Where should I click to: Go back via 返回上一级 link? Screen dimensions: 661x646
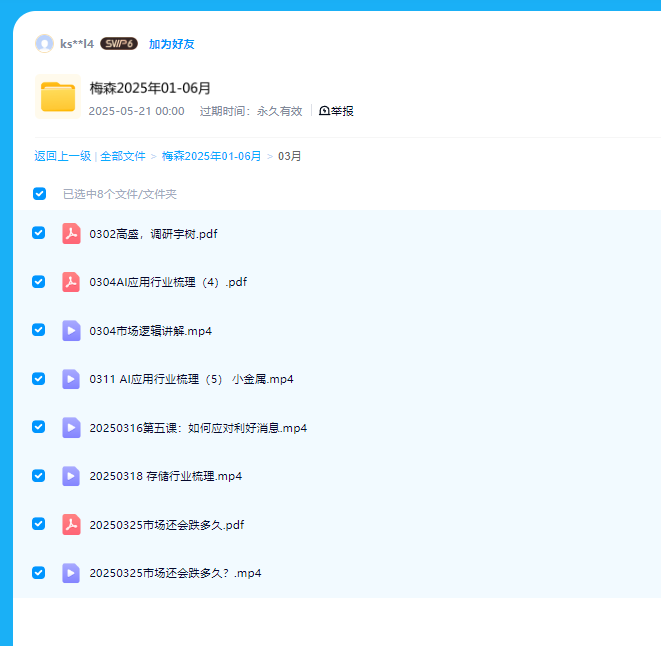point(62,156)
